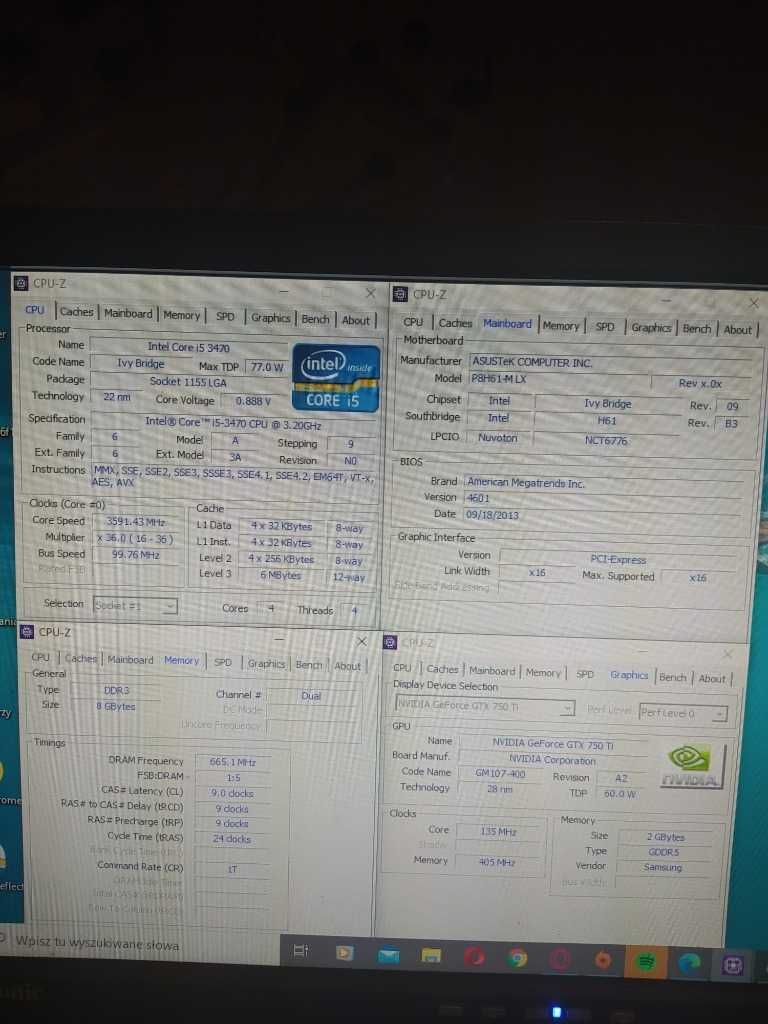768x1024 pixels.
Task: Click the Windows search box 'Wpisz tu wyszukiwane słowa'
Action: [97, 943]
